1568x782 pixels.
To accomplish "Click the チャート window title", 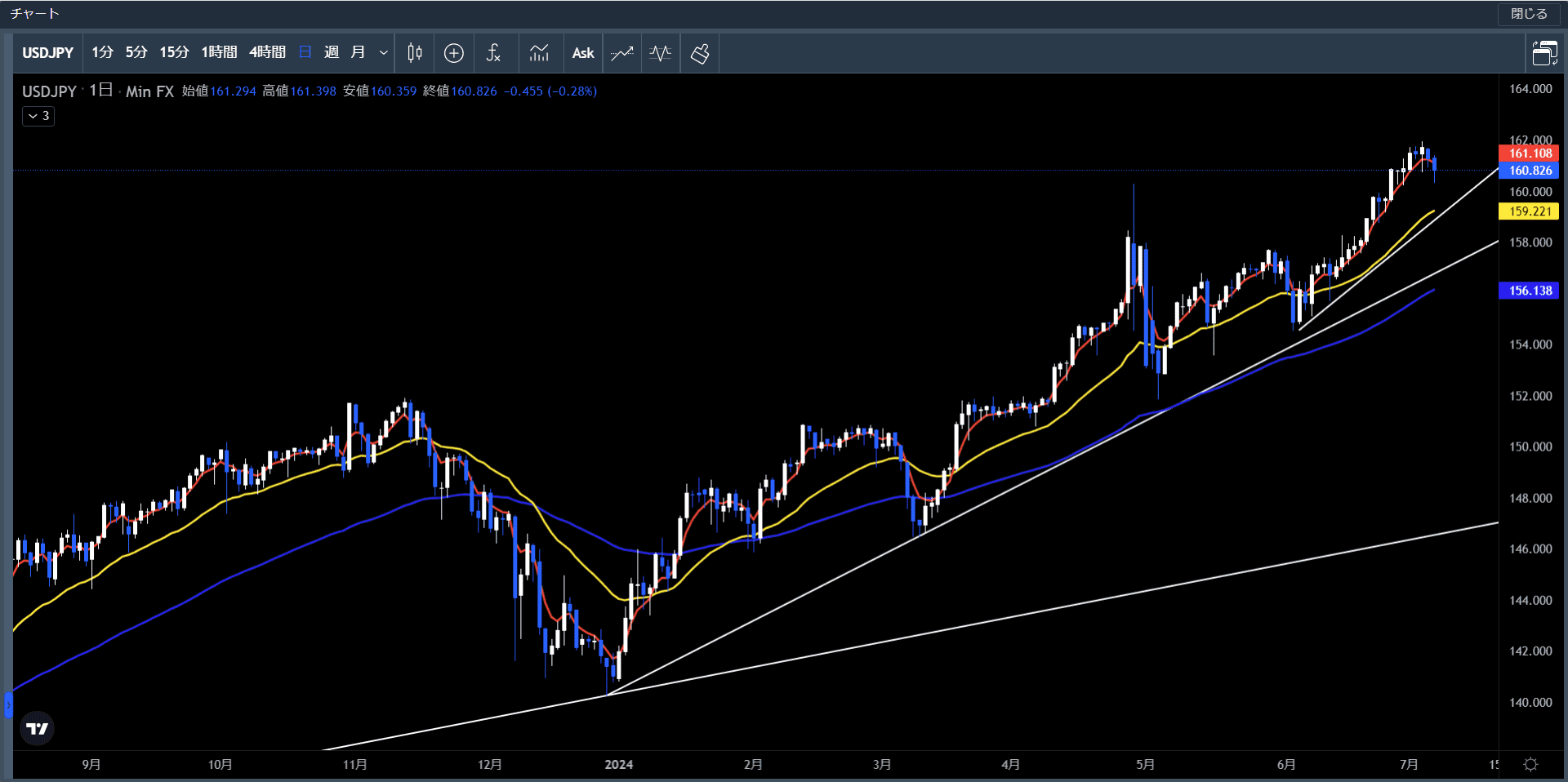I will coord(34,14).
